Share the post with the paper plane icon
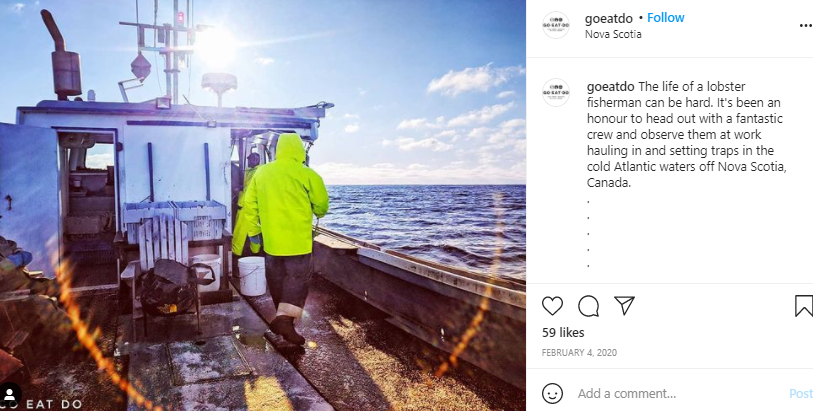Image resolution: width=813 pixels, height=411 pixels. 624,306
